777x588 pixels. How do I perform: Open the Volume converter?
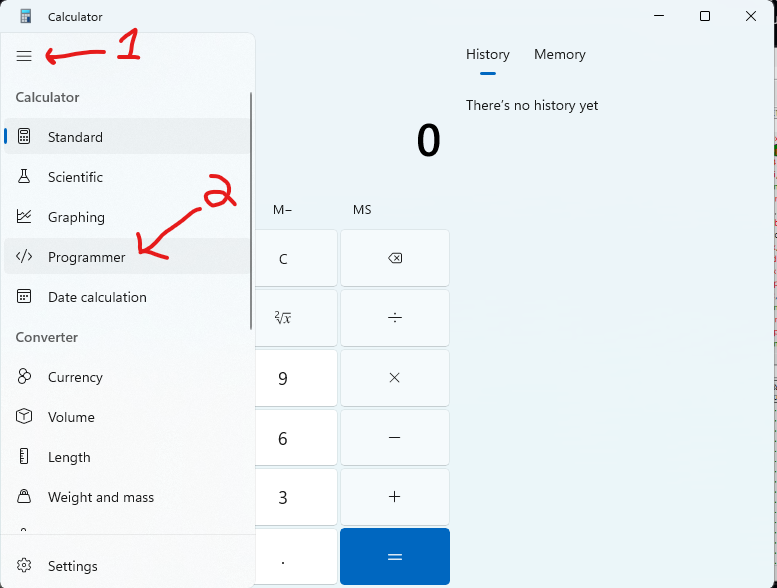click(x=127, y=416)
